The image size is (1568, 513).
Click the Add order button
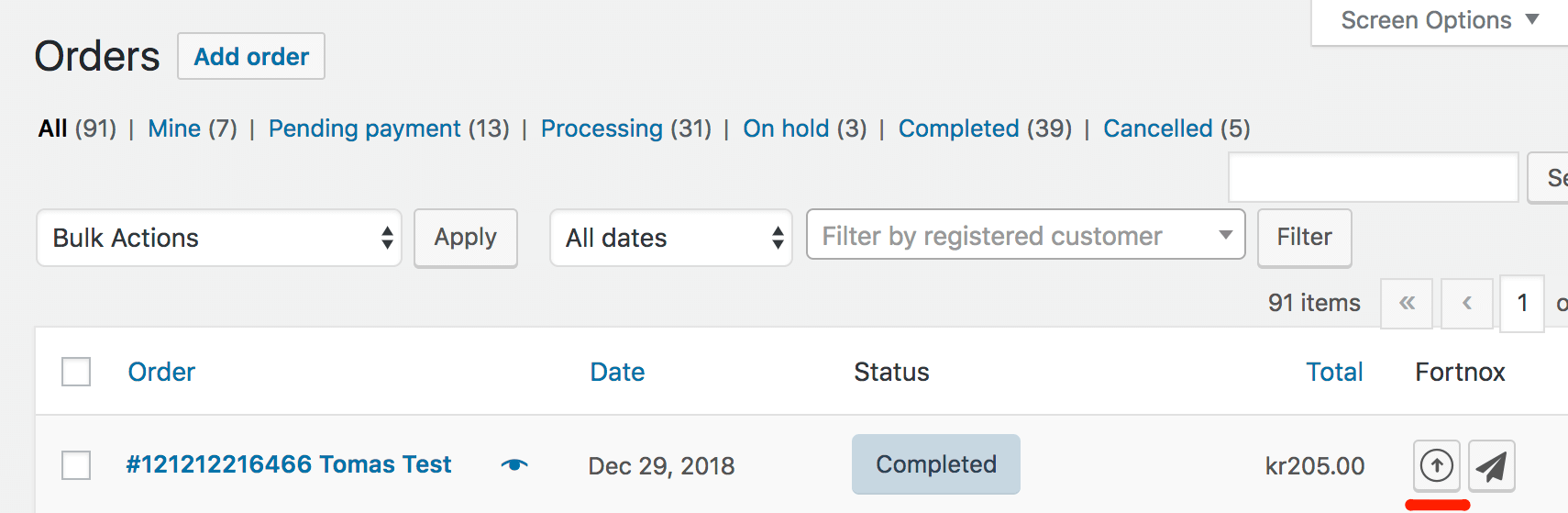[x=251, y=57]
